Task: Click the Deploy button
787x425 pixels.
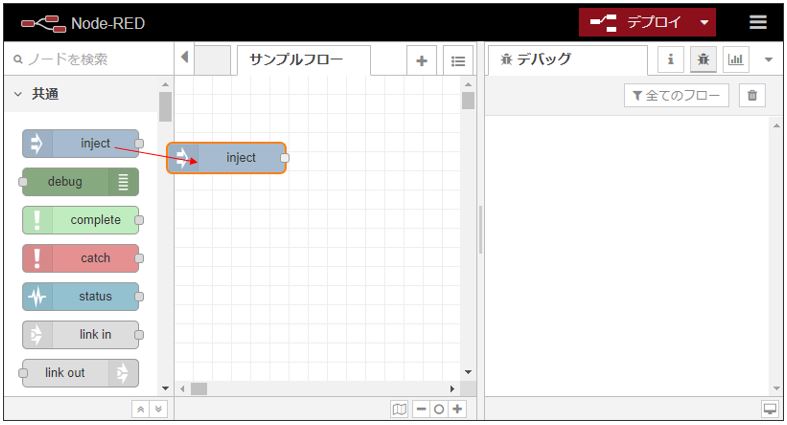Action: coord(638,23)
